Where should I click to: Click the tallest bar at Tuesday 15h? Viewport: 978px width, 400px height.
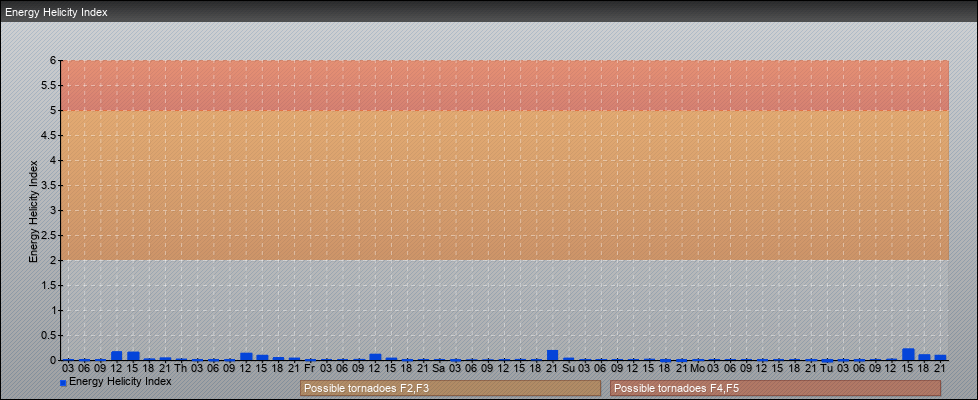point(908,354)
